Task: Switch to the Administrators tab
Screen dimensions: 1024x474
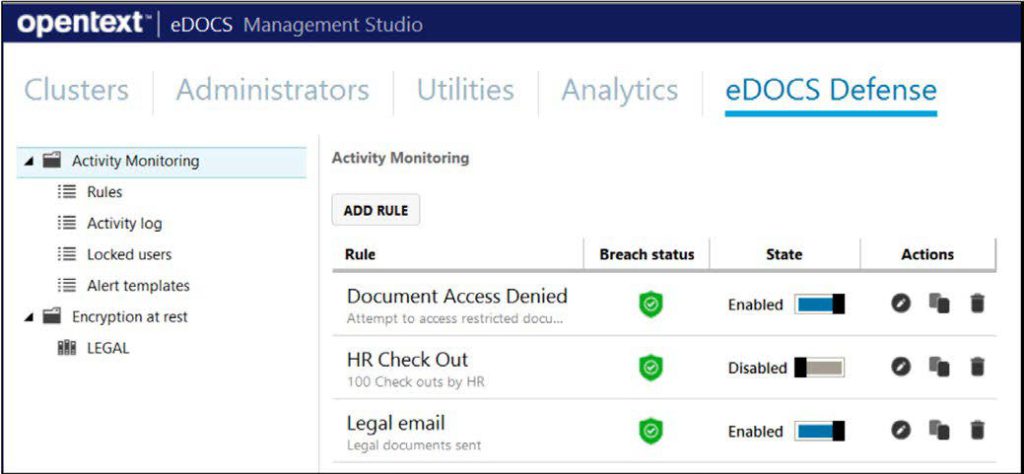Action: click(272, 90)
